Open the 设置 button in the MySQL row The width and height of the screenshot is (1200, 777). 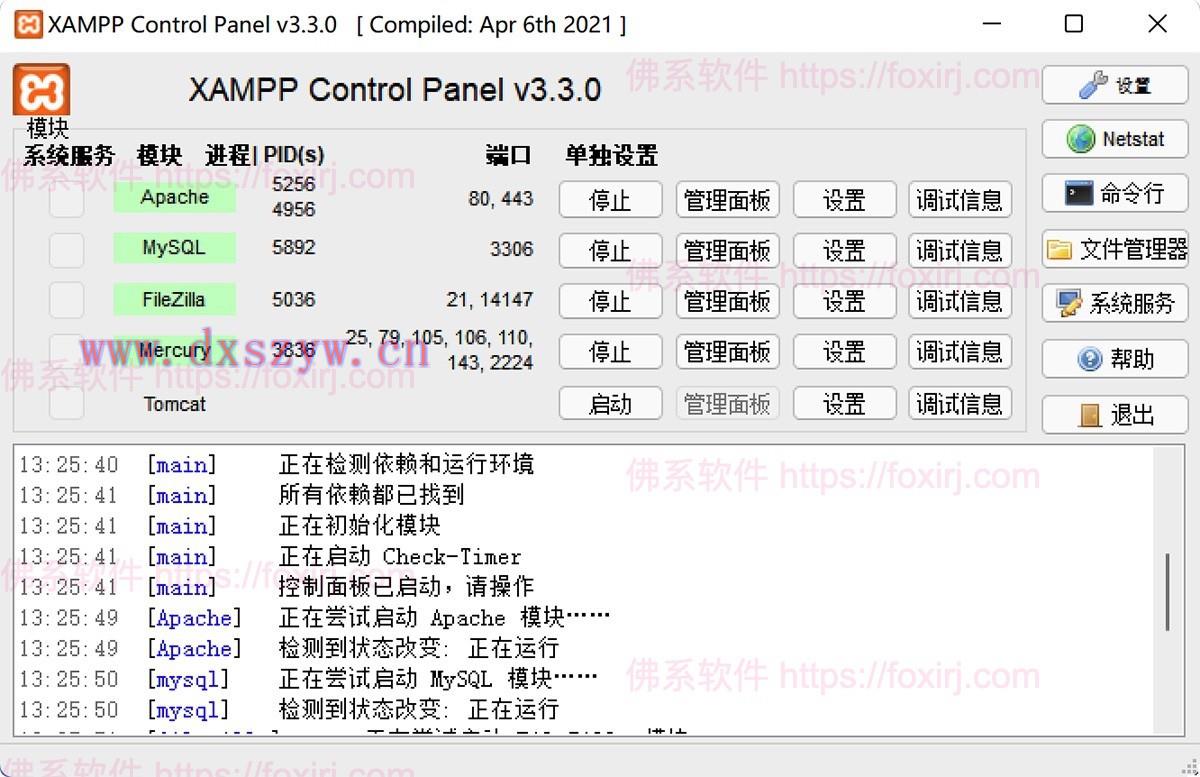point(844,250)
